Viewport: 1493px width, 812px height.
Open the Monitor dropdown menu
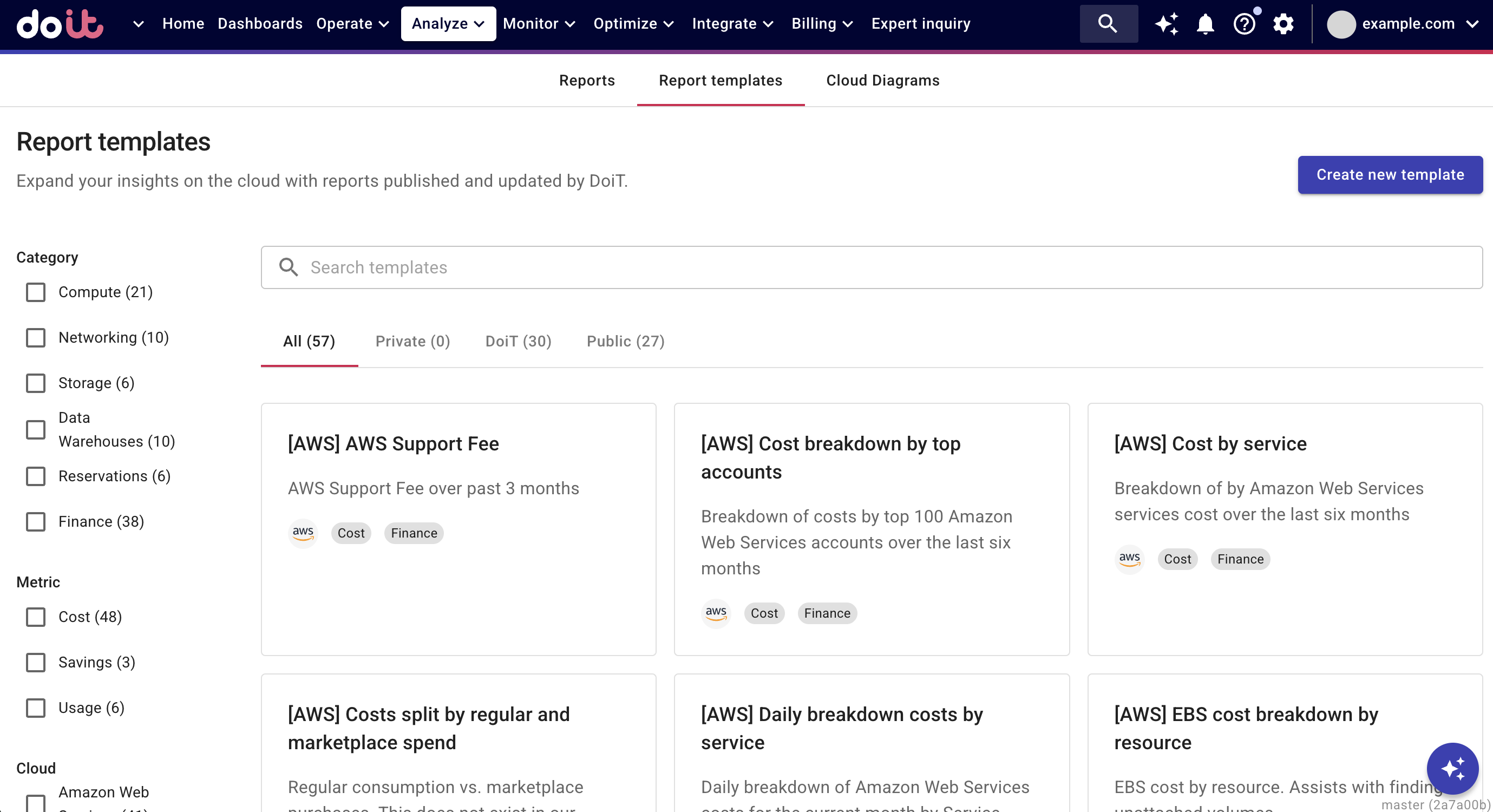click(x=539, y=24)
